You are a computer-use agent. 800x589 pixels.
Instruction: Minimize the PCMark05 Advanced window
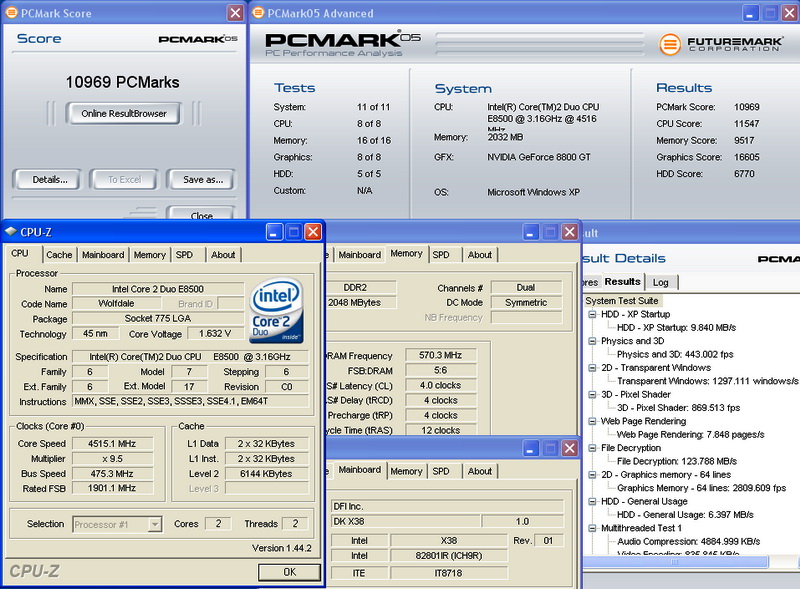(x=750, y=13)
